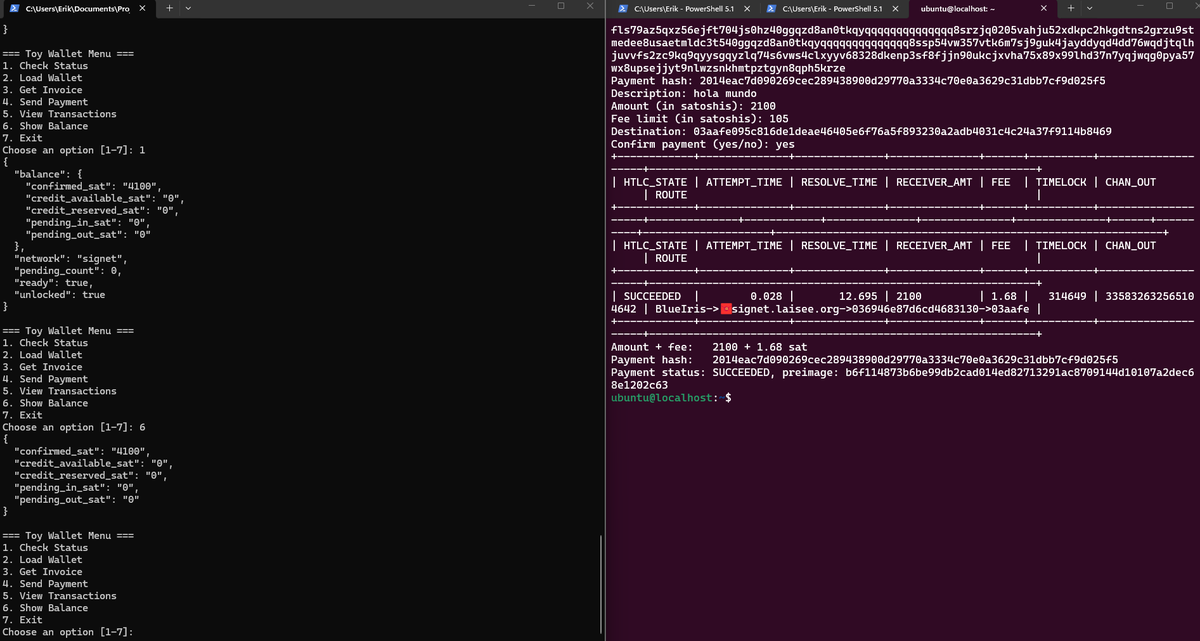Screen dimensions: 1200x641
Task: Click the 12.695 resolve time value
Action: (858, 296)
